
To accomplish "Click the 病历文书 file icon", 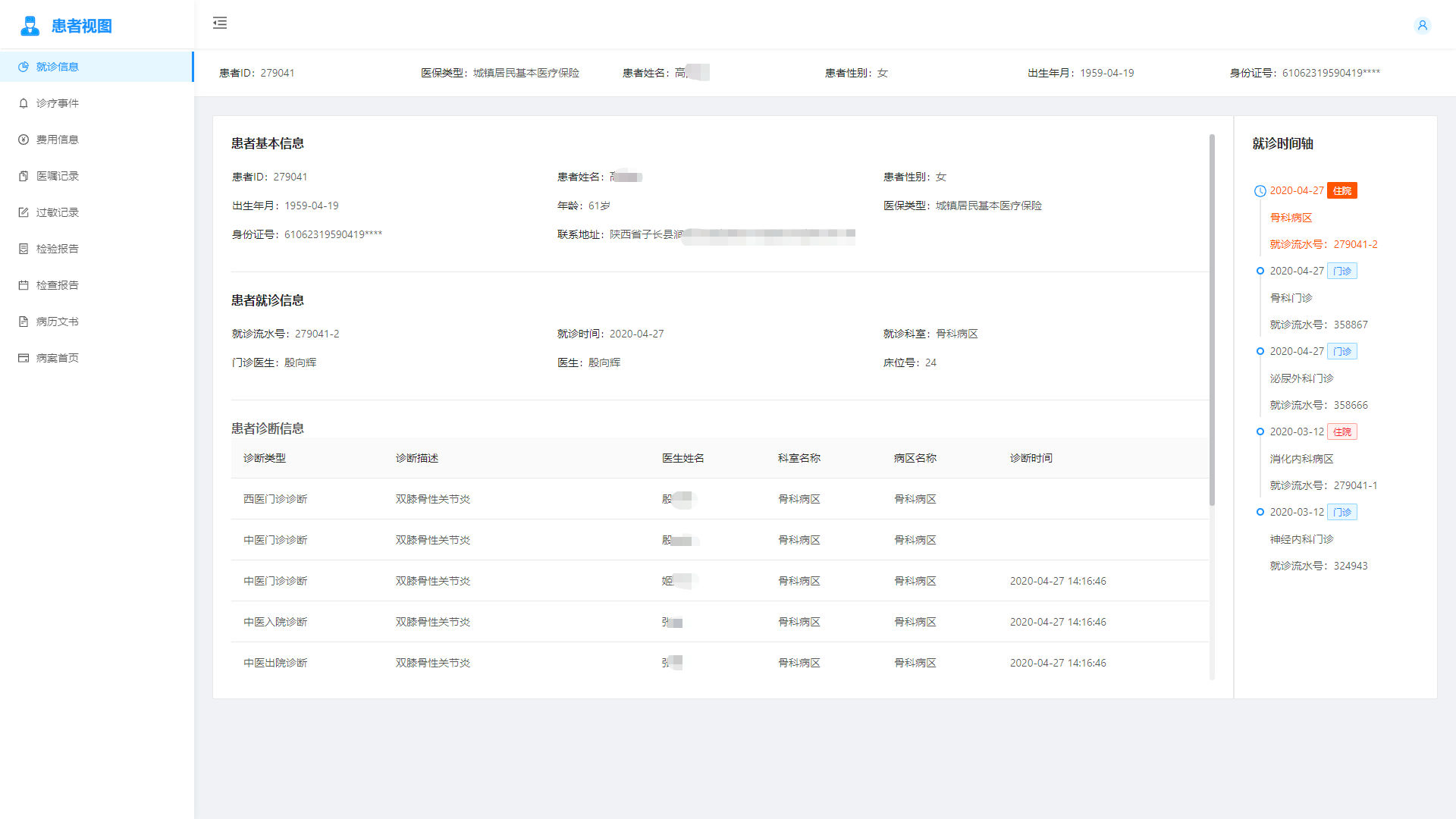I will coord(24,322).
